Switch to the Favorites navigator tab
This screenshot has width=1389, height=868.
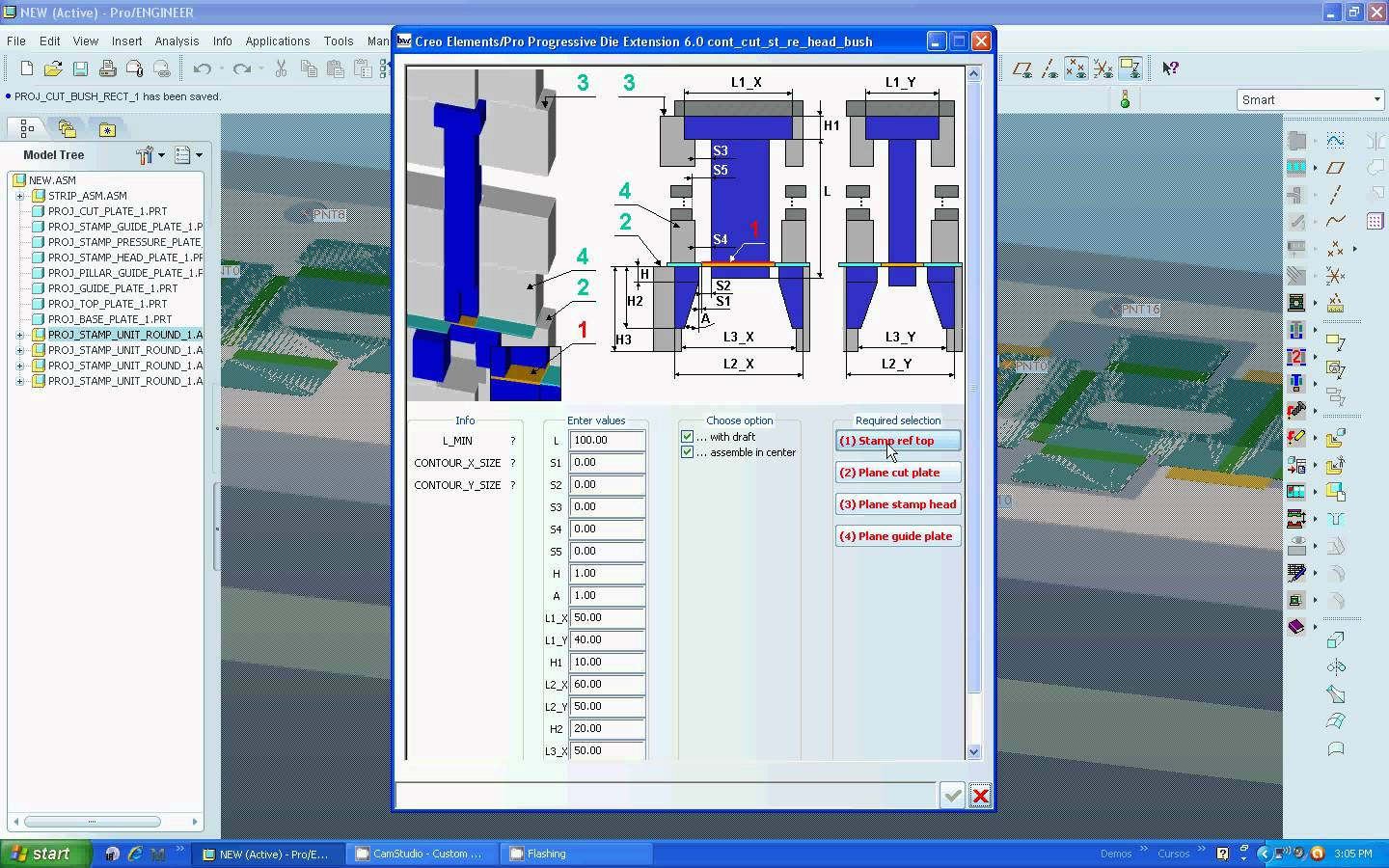click(x=107, y=128)
